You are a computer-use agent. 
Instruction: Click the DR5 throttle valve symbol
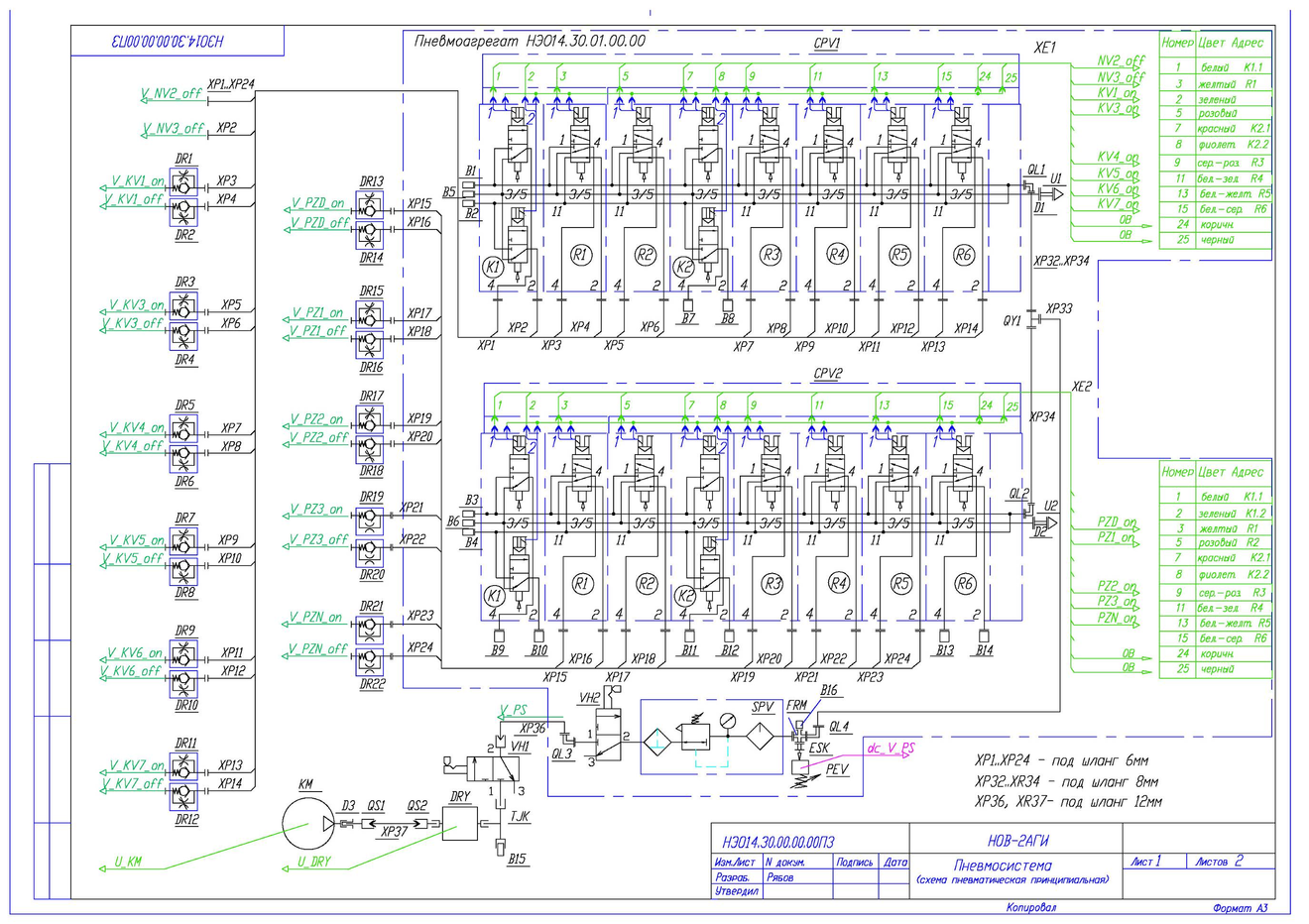click(x=183, y=429)
